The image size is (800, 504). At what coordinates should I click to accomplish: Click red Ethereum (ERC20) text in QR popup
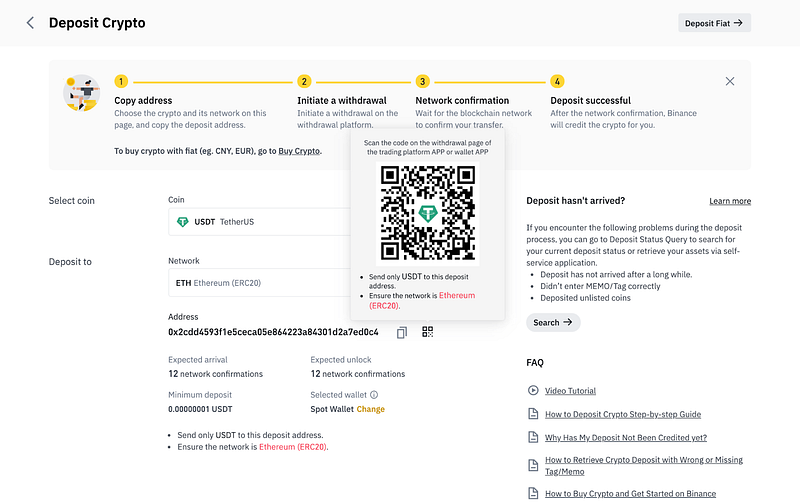coord(422,300)
